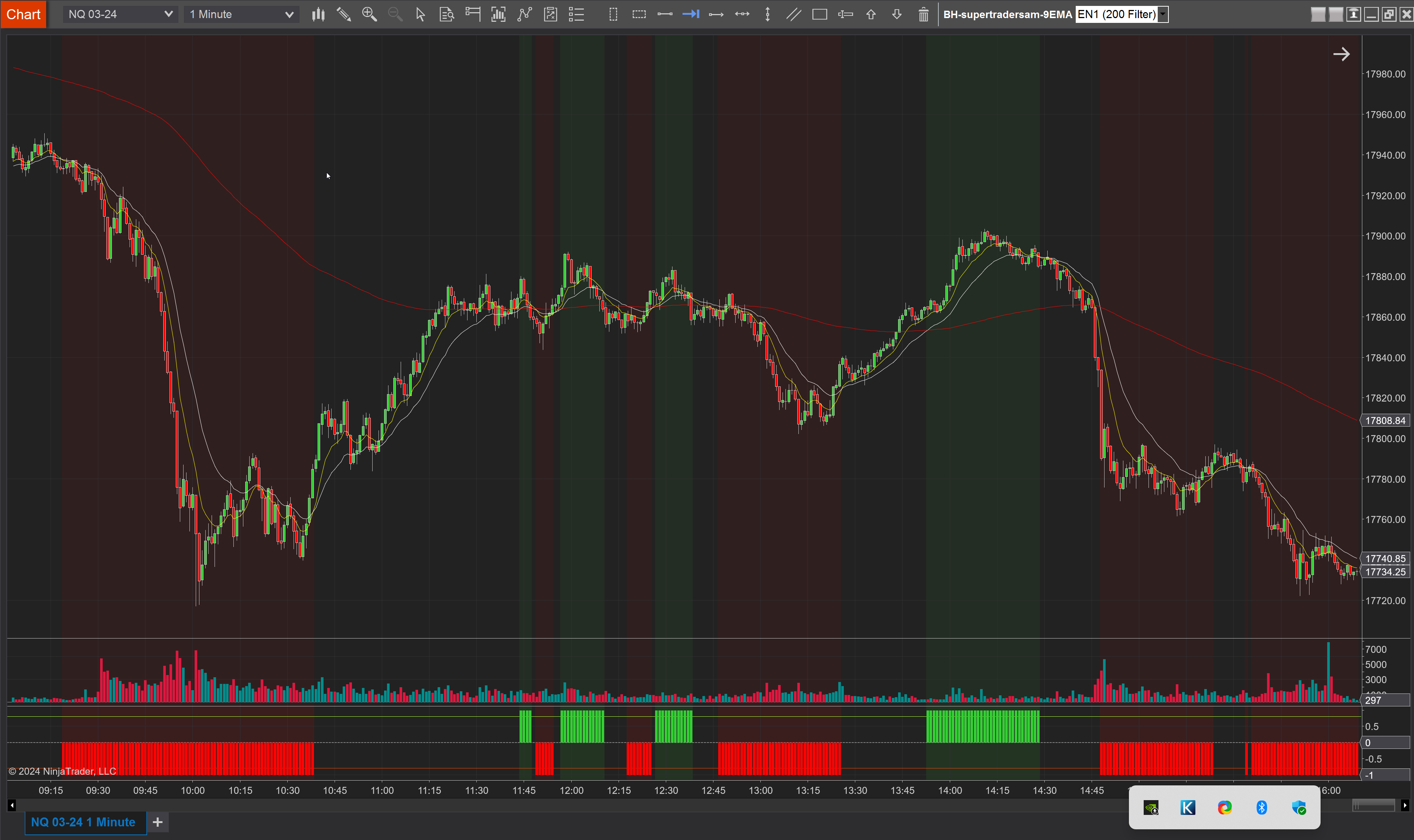Open the data series bar-chart icon
The width and height of the screenshot is (1414, 840).
498,14
